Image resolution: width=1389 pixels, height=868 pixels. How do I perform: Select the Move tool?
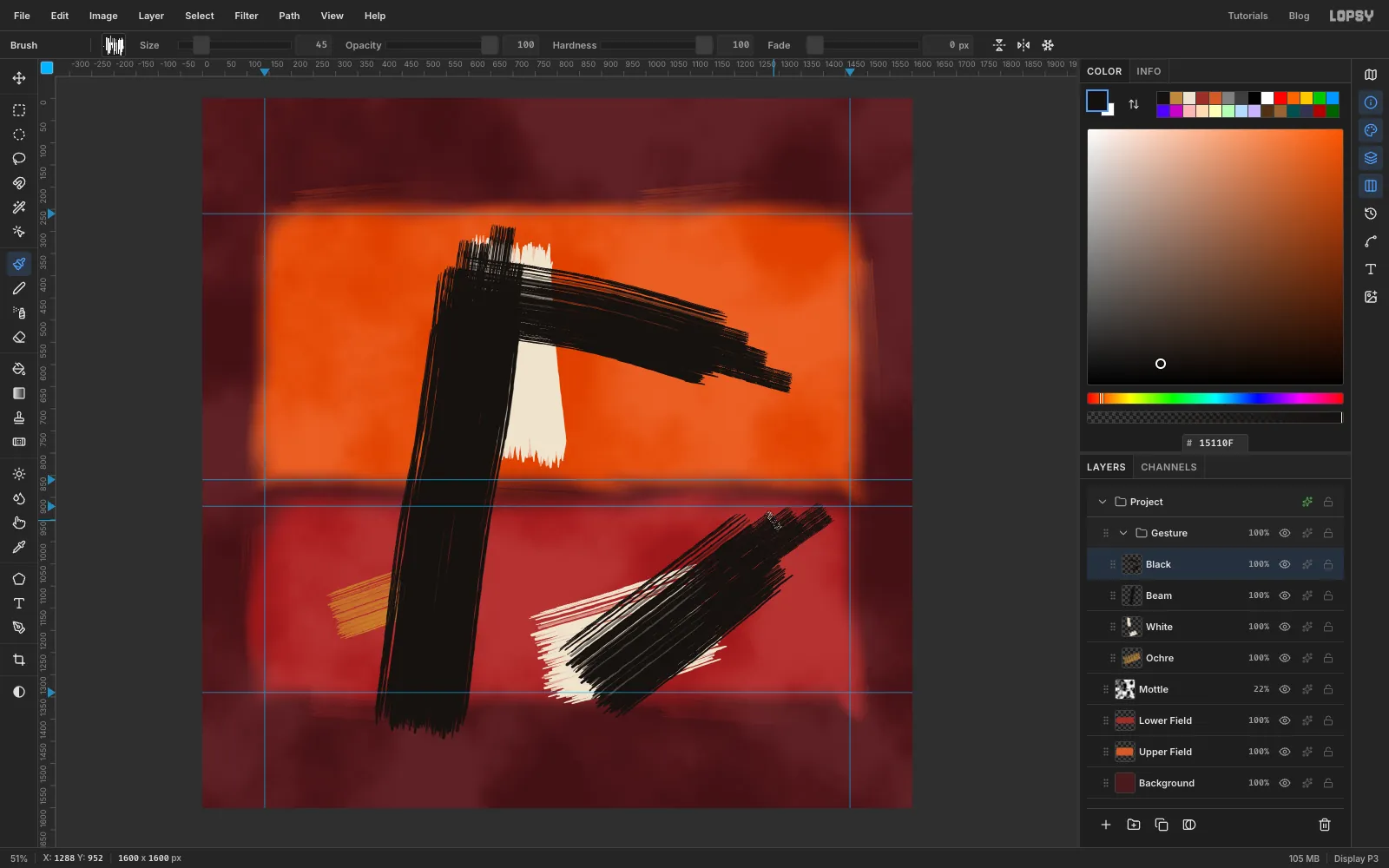19,78
